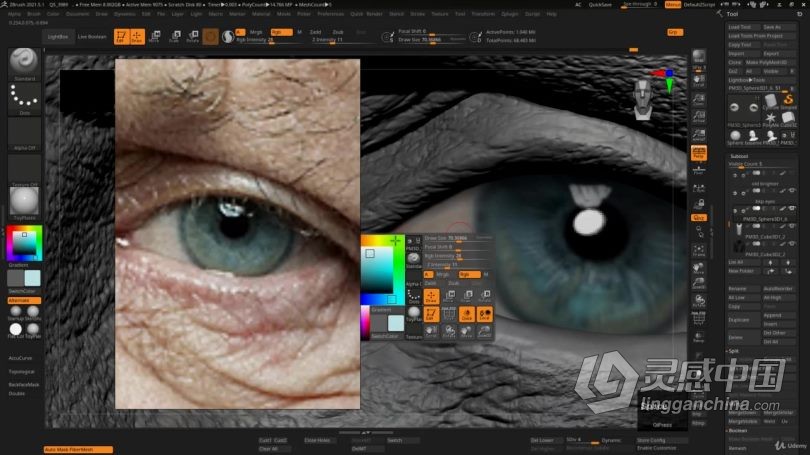Click the light cyan main color swatch

coord(32,278)
